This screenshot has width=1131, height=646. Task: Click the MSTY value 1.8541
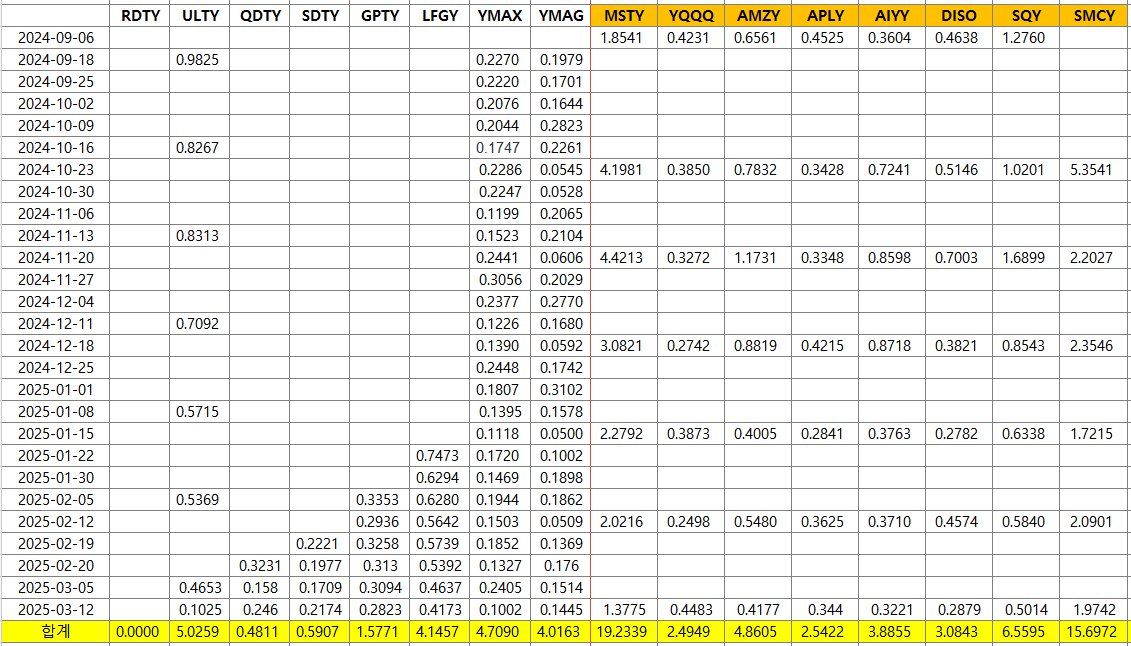[624, 36]
